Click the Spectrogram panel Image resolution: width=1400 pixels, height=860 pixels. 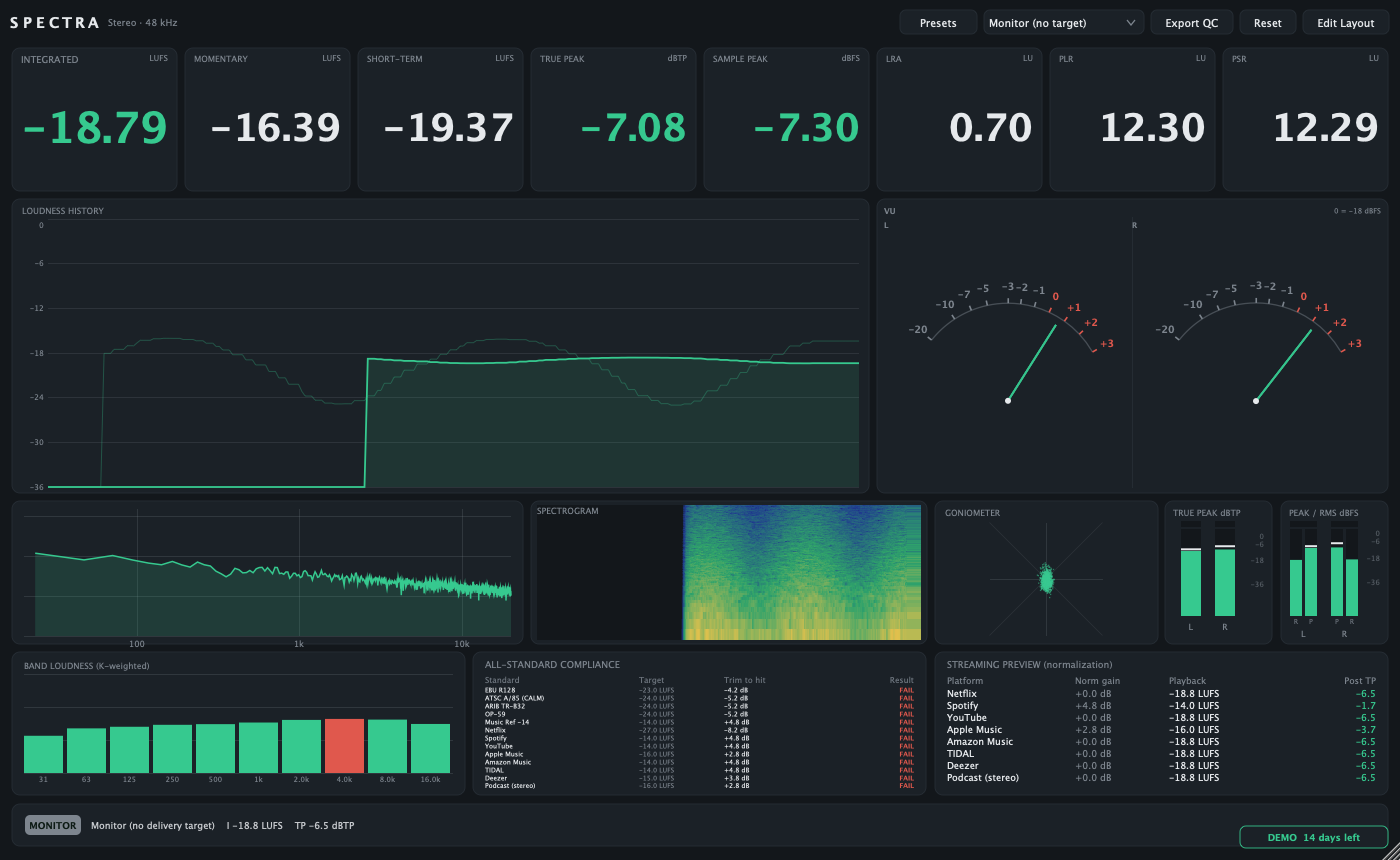(729, 572)
